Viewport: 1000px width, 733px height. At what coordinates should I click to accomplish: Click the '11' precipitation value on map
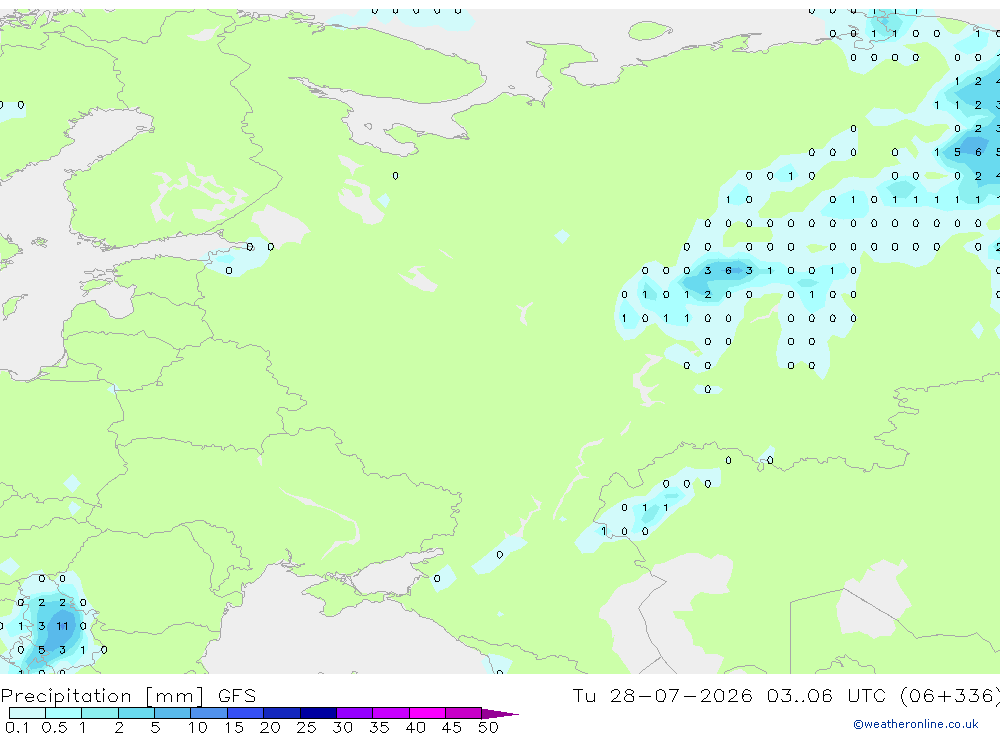click(x=62, y=626)
